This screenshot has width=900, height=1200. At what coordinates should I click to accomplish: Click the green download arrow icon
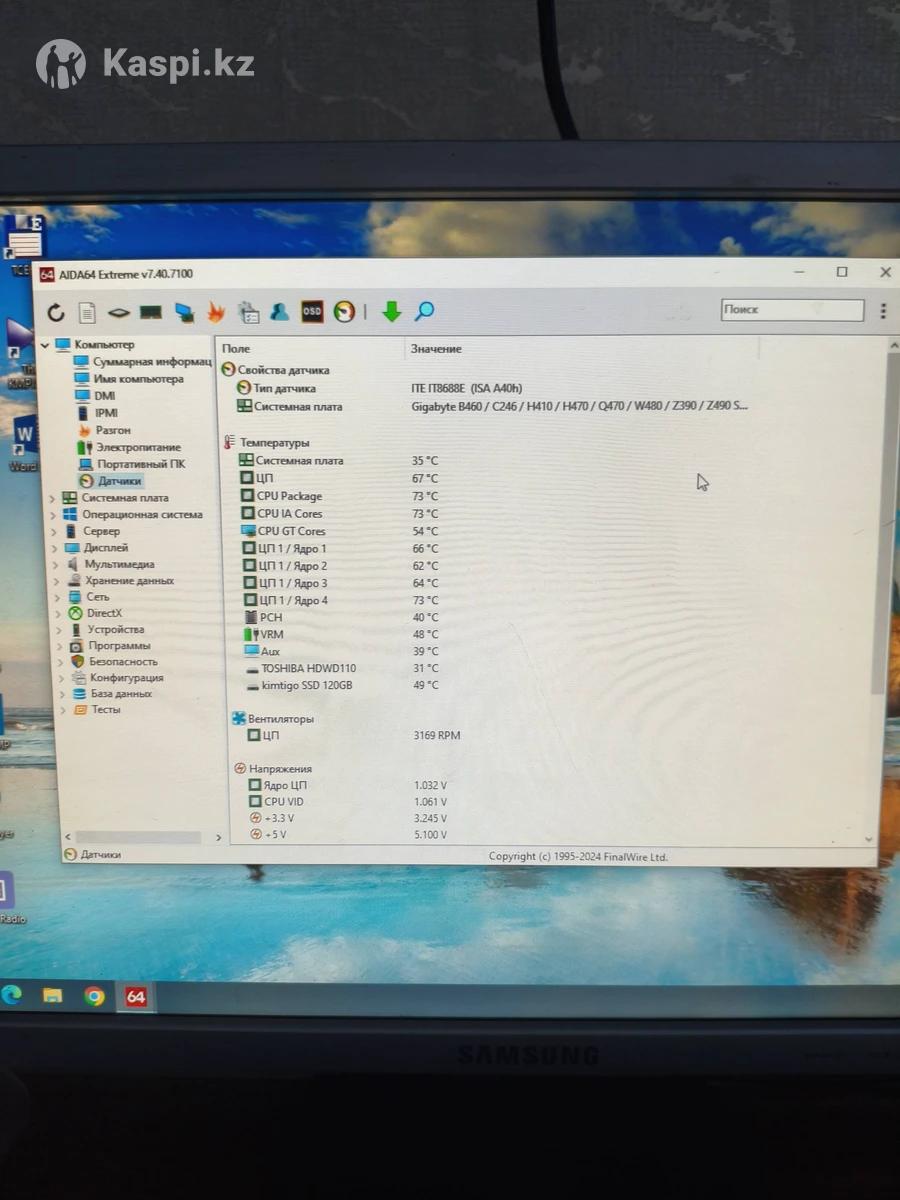[x=392, y=311]
